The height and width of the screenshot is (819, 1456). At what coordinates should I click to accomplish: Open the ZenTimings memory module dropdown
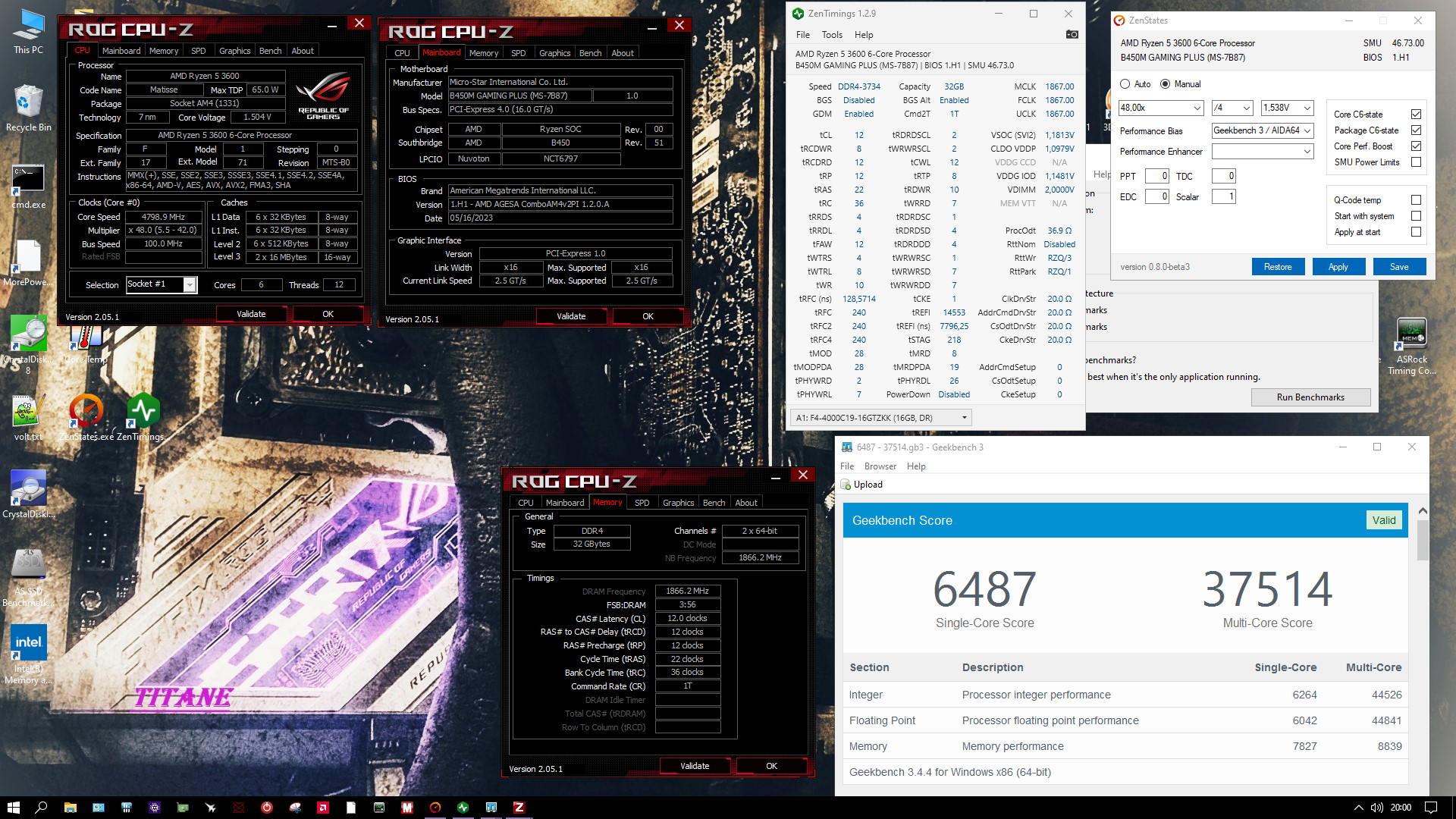880,418
